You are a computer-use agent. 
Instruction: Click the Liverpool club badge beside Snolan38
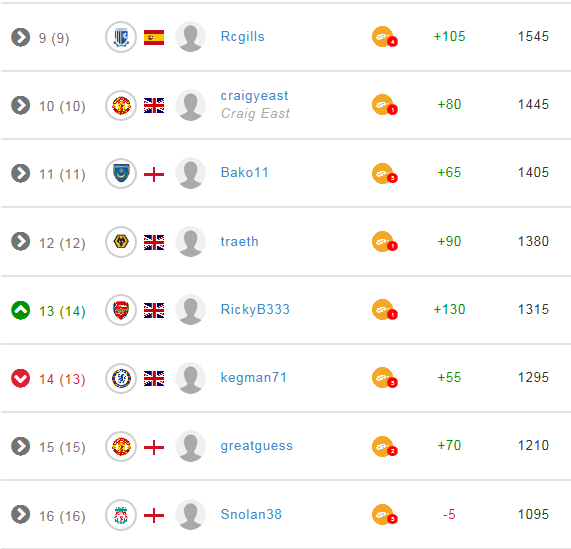[121, 515]
